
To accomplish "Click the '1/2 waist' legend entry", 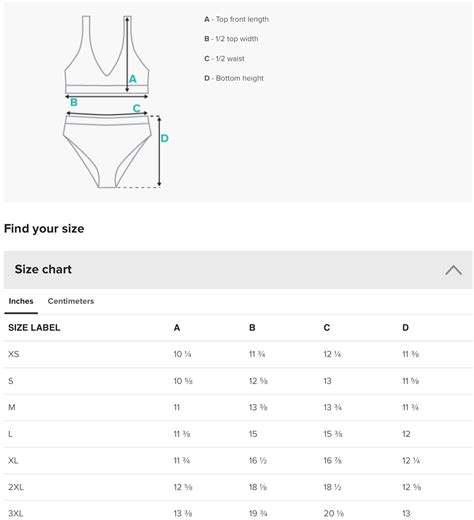I will (224, 59).
